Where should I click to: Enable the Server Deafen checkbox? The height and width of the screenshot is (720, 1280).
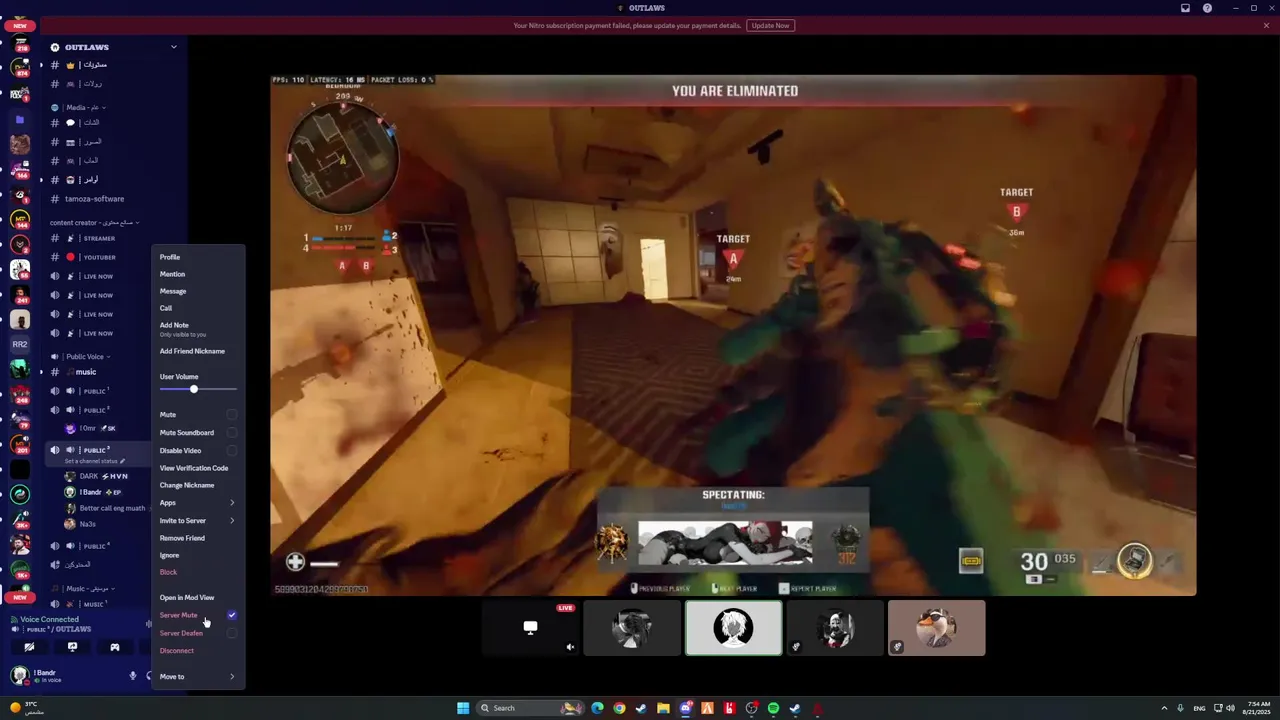[231, 633]
